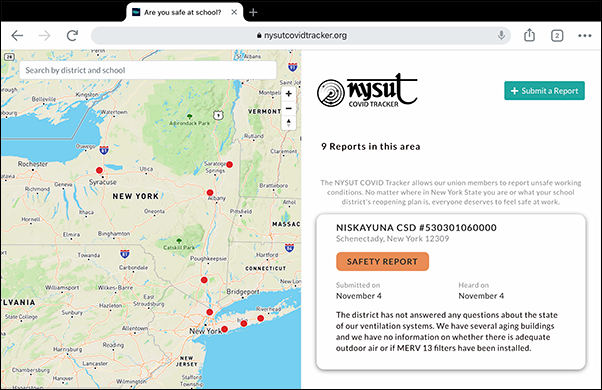
Task: Open the Niskayuna CSD report card heading
Action: coord(416,228)
